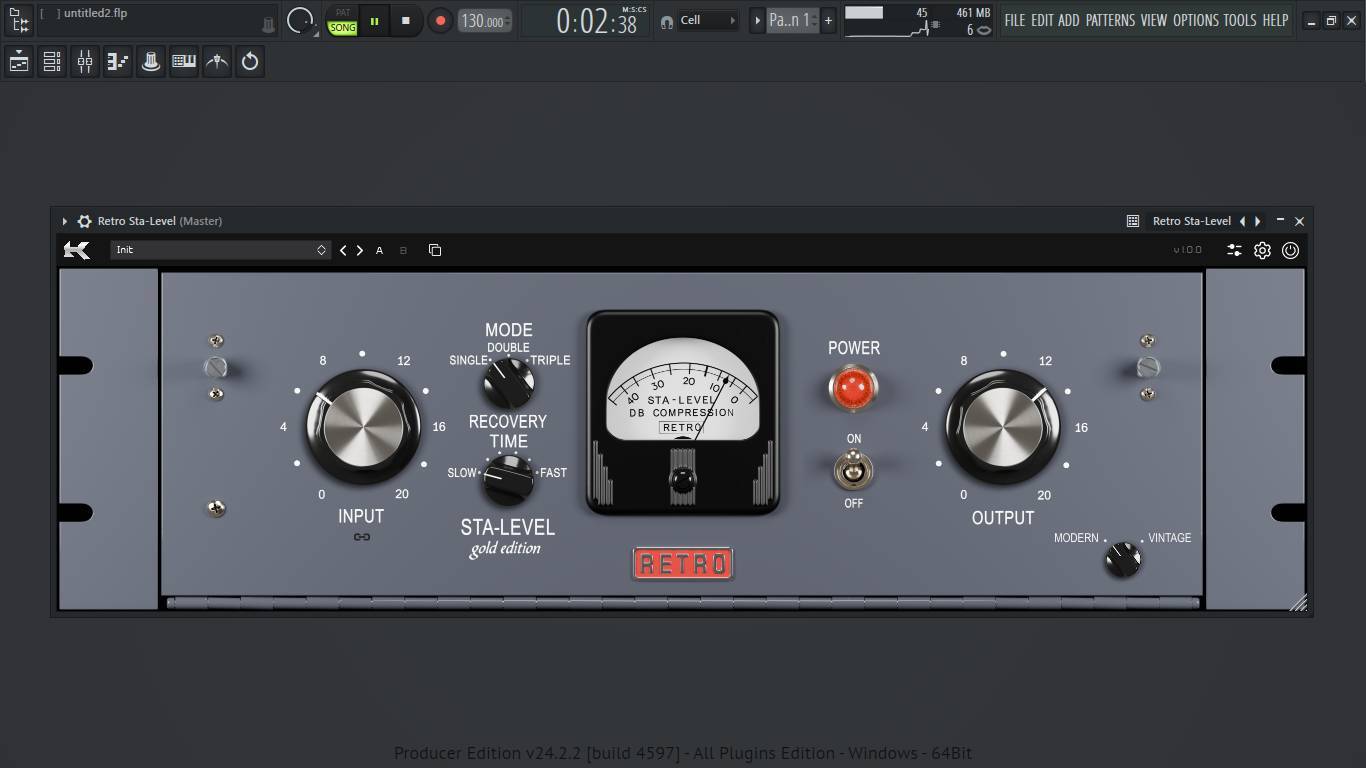Viewport: 1366px width, 768px height.
Task: Open the OPTIONS menu
Action: 1196,20
